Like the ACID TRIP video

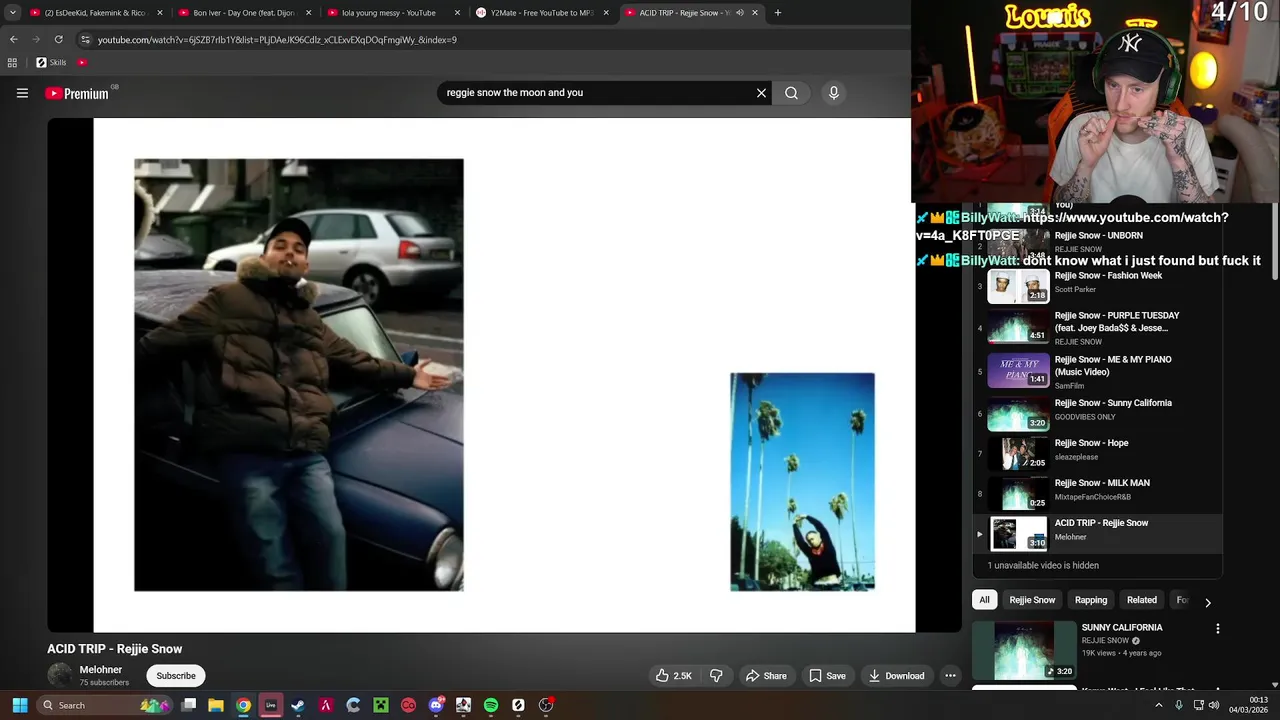674,676
